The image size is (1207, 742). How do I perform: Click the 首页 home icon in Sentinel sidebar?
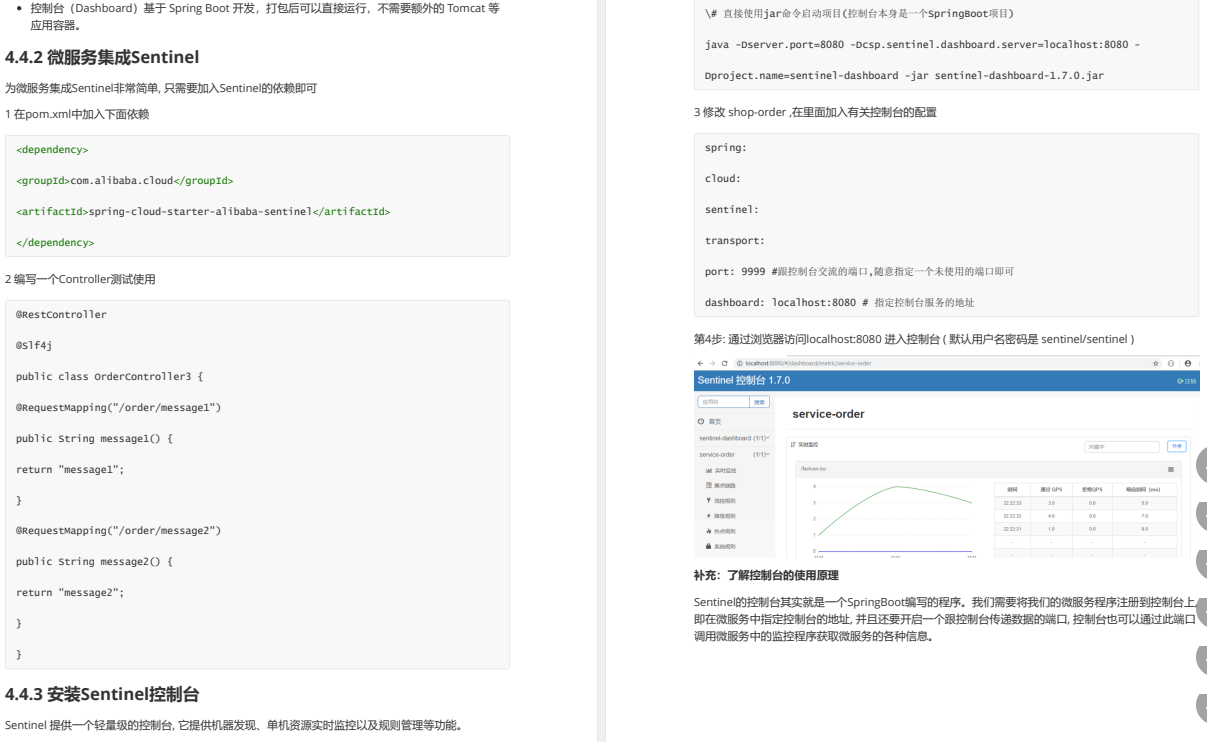701,422
